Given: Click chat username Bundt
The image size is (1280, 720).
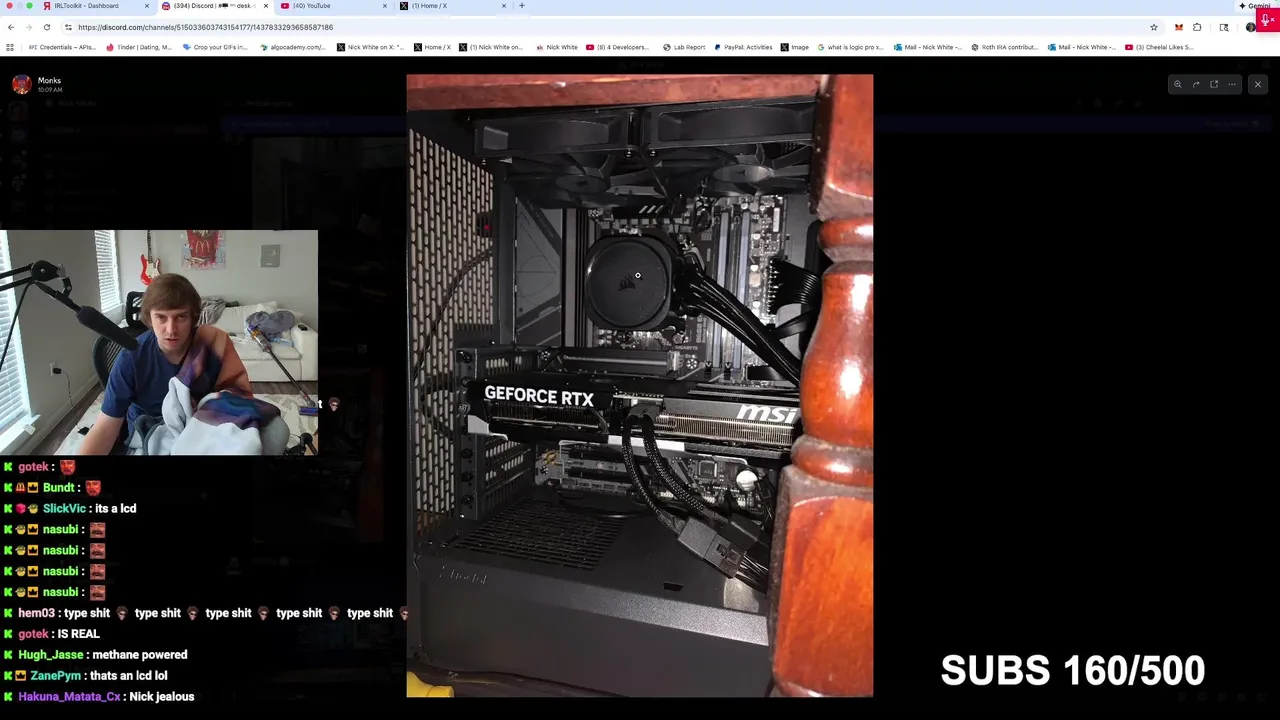Looking at the screenshot, I should coord(59,487).
